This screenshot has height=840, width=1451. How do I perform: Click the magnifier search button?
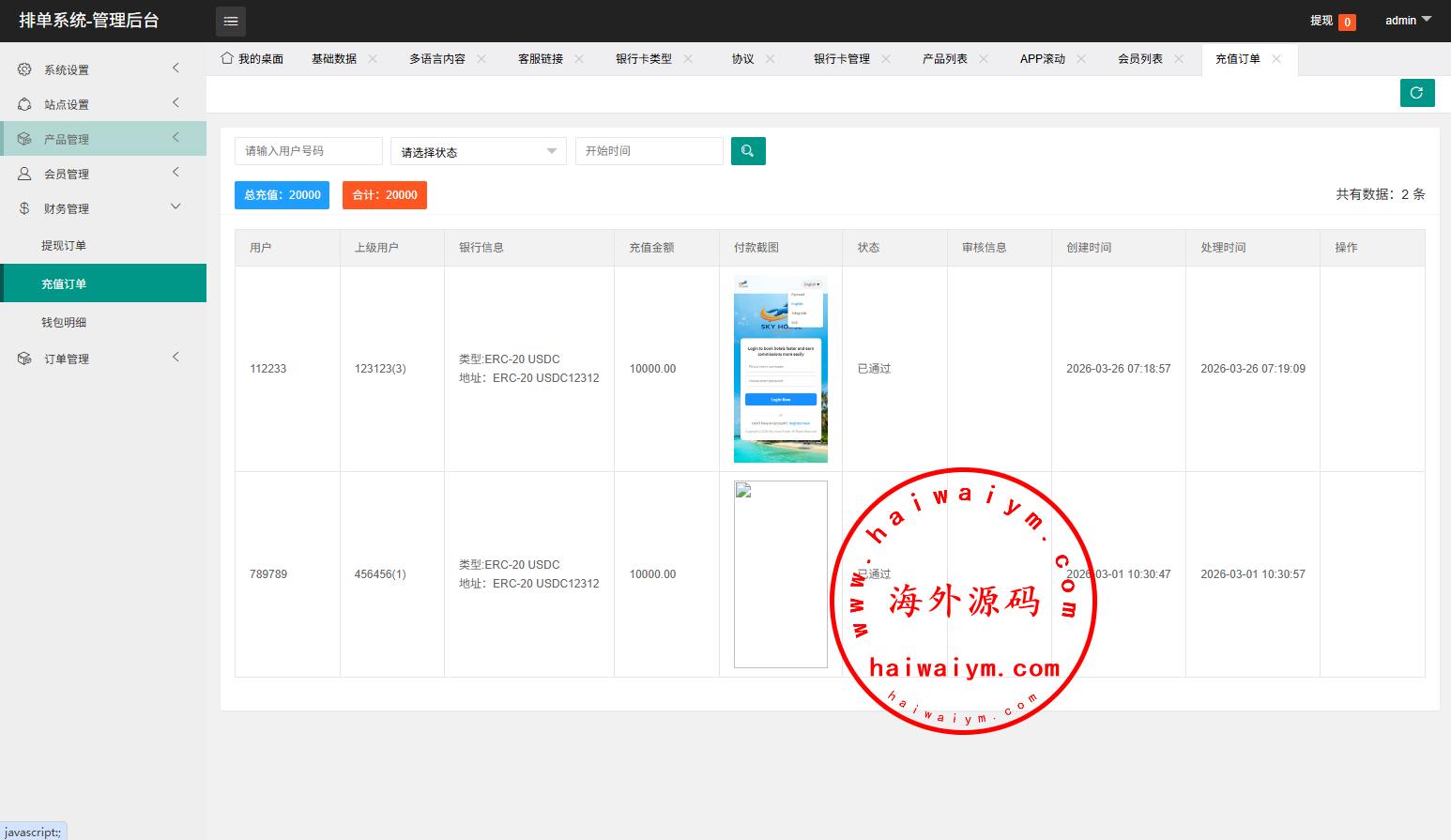coord(748,151)
